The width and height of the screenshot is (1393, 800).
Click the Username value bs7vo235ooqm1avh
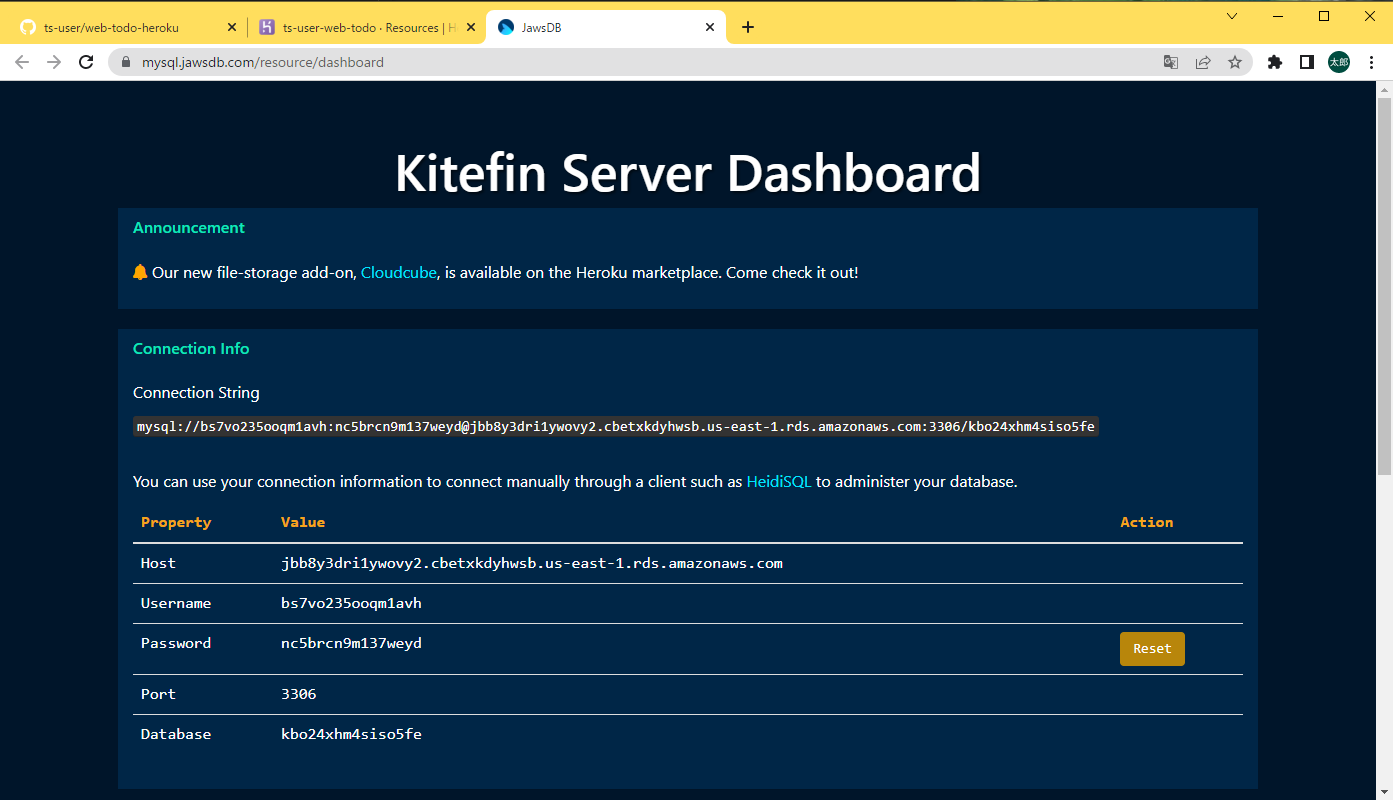pyautogui.click(x=351, y=603)
